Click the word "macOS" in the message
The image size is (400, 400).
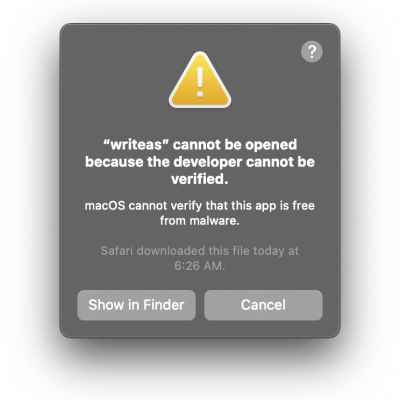click(105, 206)
